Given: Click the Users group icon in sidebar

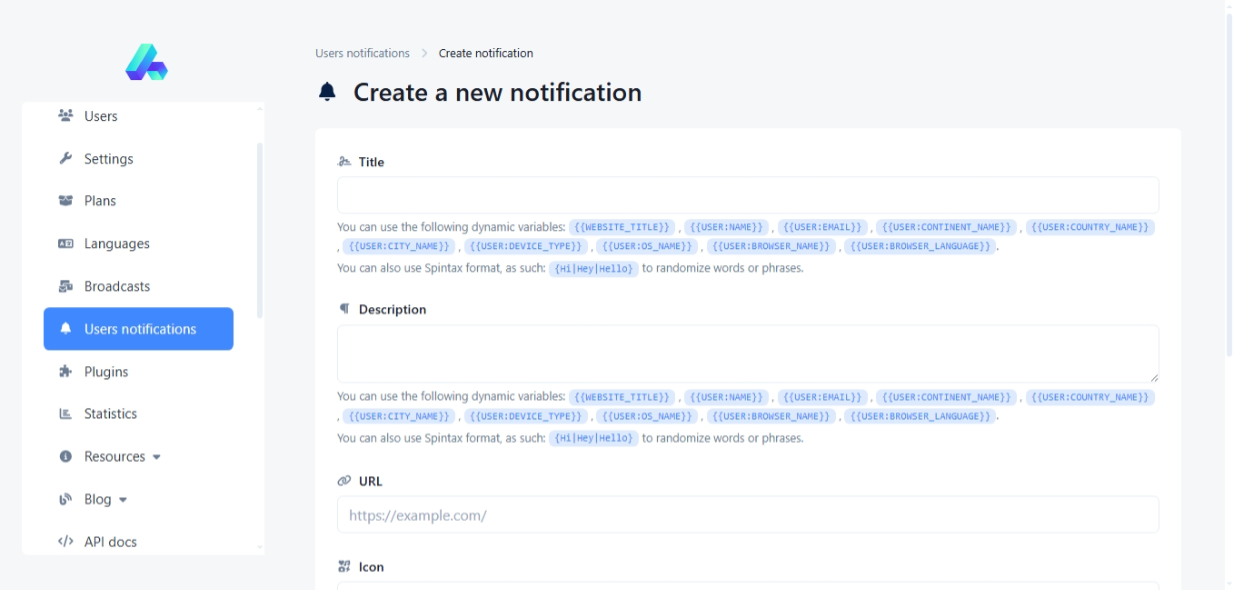Looking at the screenshot, I should tap(66, 116).
